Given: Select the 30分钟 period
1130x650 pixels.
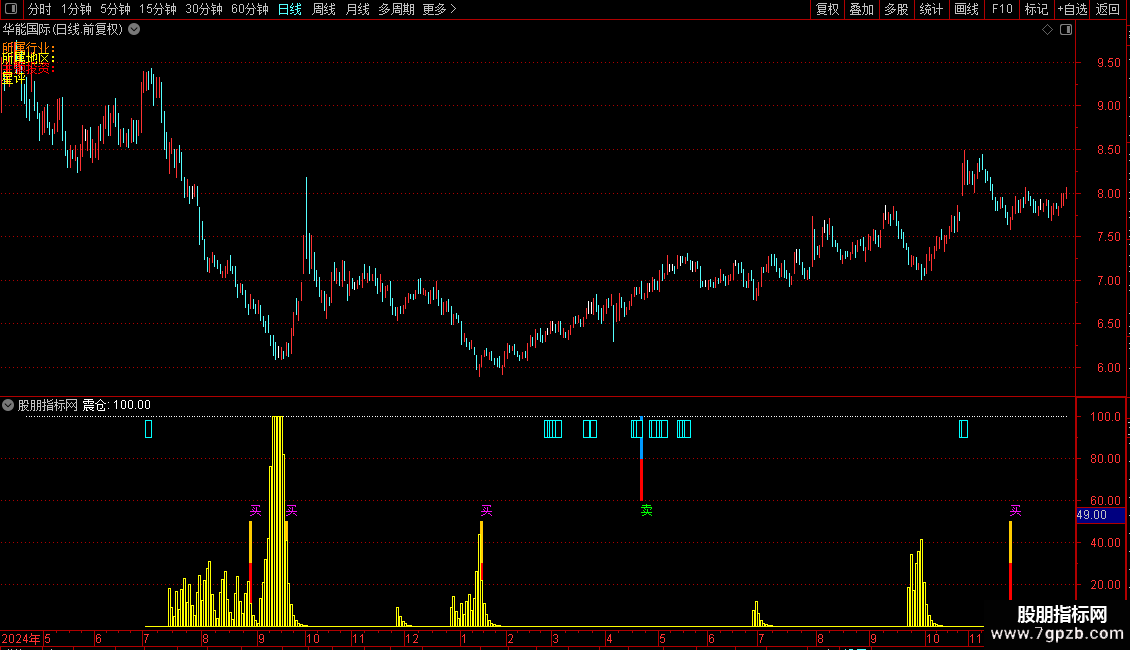Looking at the screenshot, I should point(203,9).
